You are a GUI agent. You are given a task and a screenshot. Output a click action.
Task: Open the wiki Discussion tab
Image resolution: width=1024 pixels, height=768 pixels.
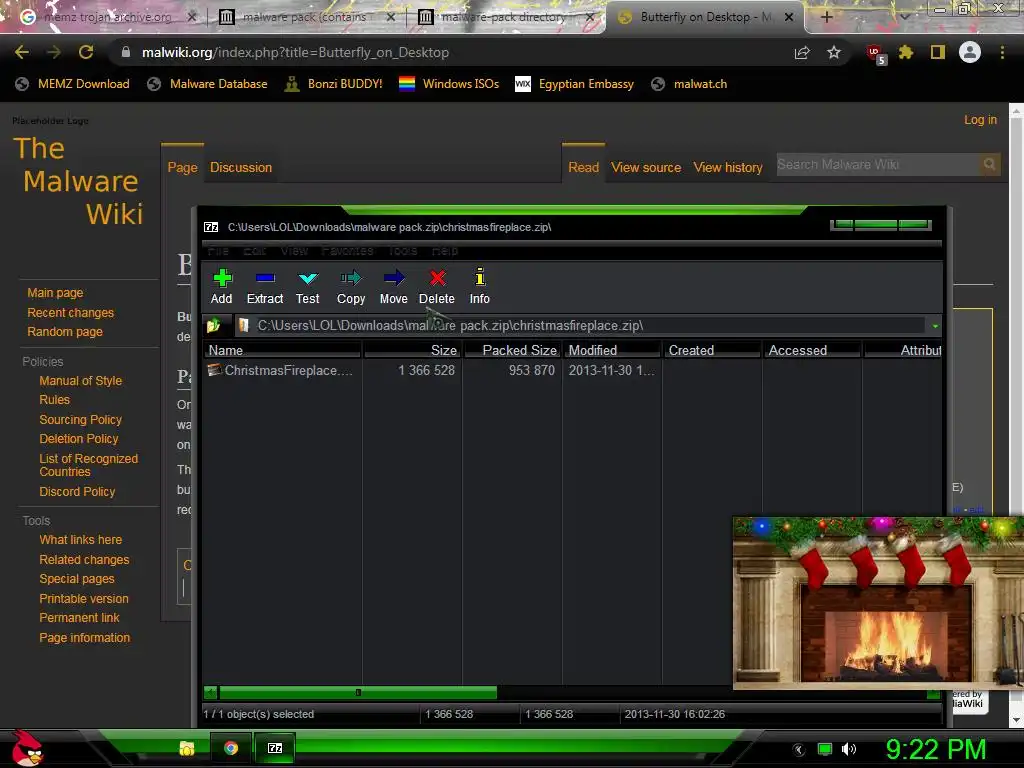pos(241,167)
